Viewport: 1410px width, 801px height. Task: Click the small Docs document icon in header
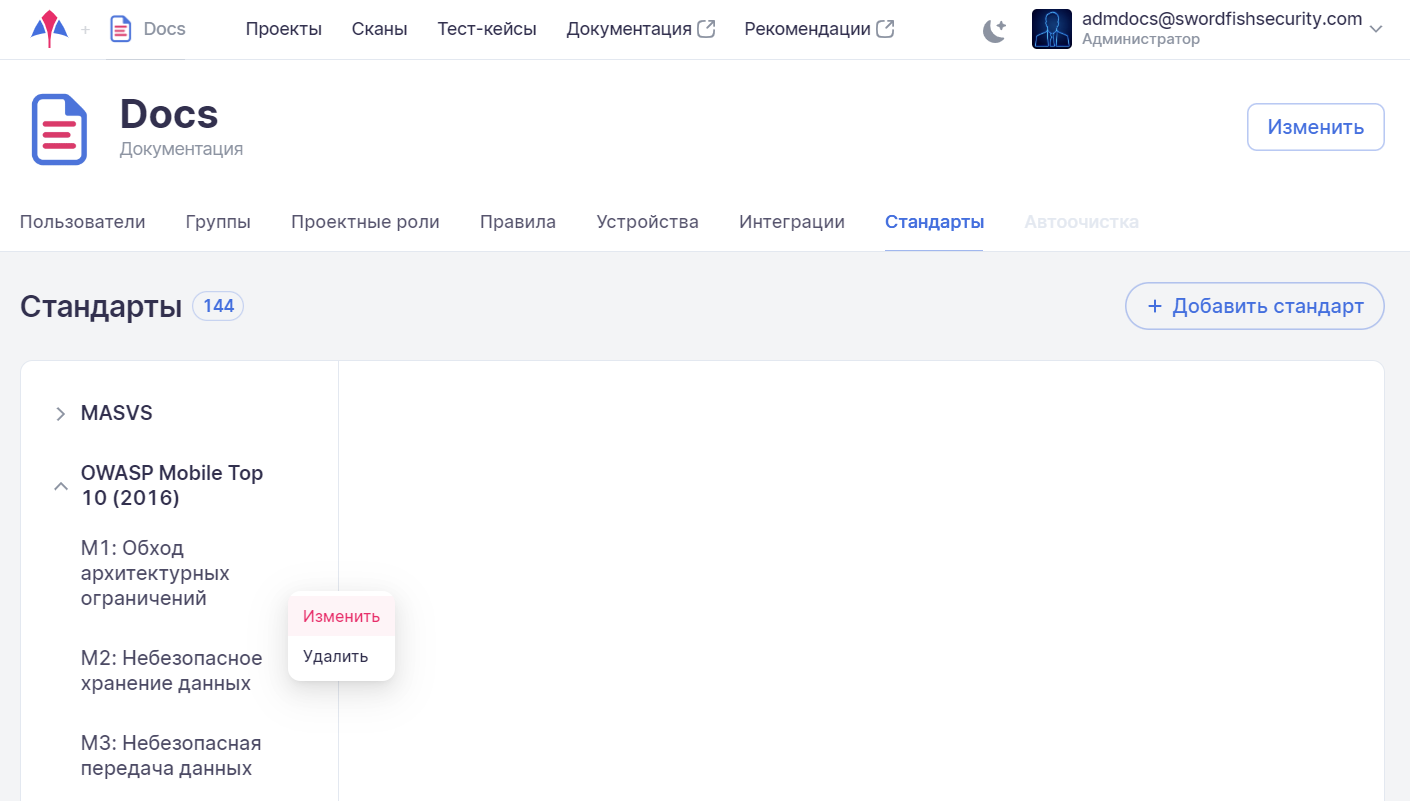pyautogui.click(x=121, y=29)
